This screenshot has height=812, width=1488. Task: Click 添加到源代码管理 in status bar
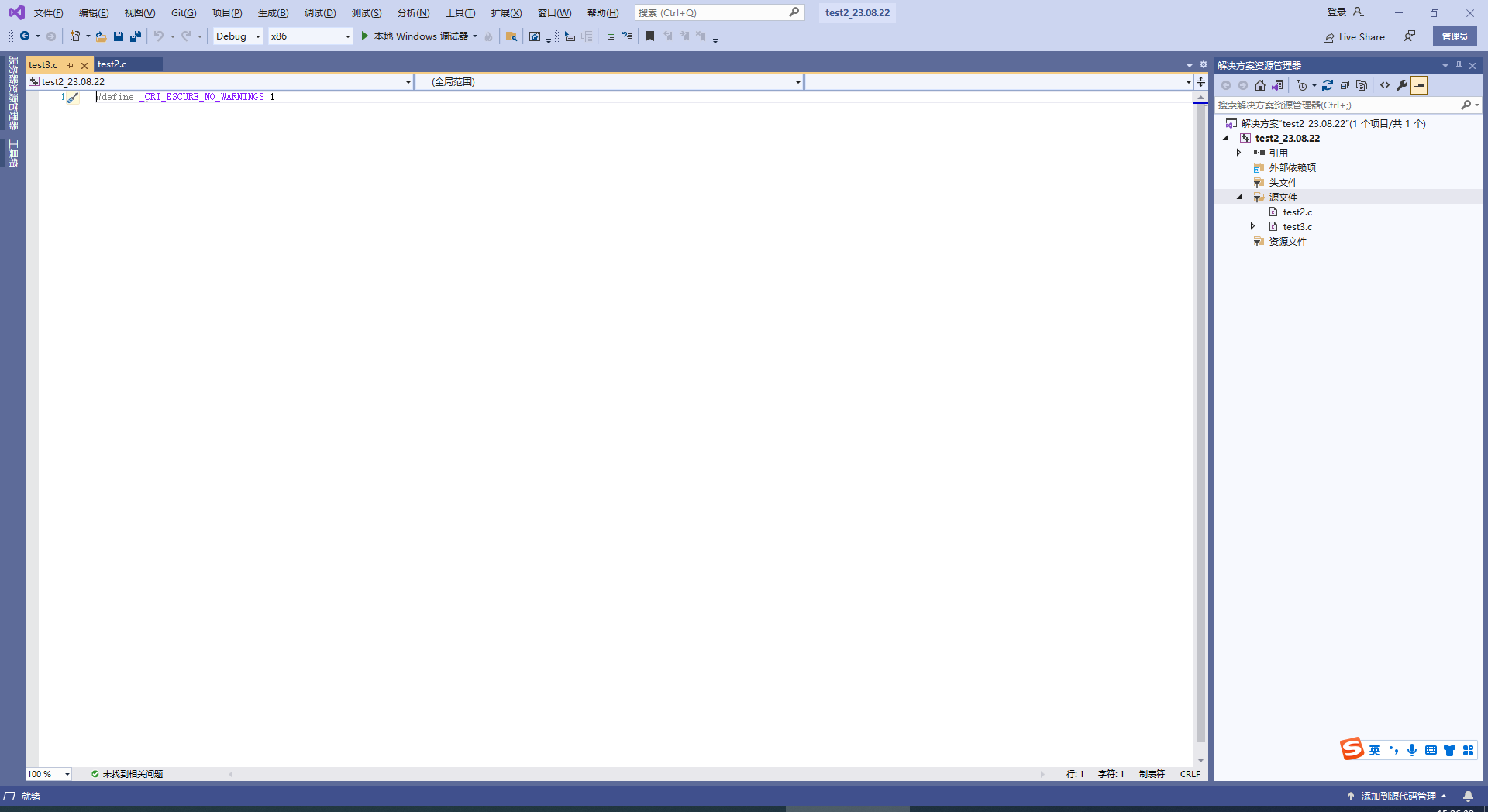(x=1398, y=796)
